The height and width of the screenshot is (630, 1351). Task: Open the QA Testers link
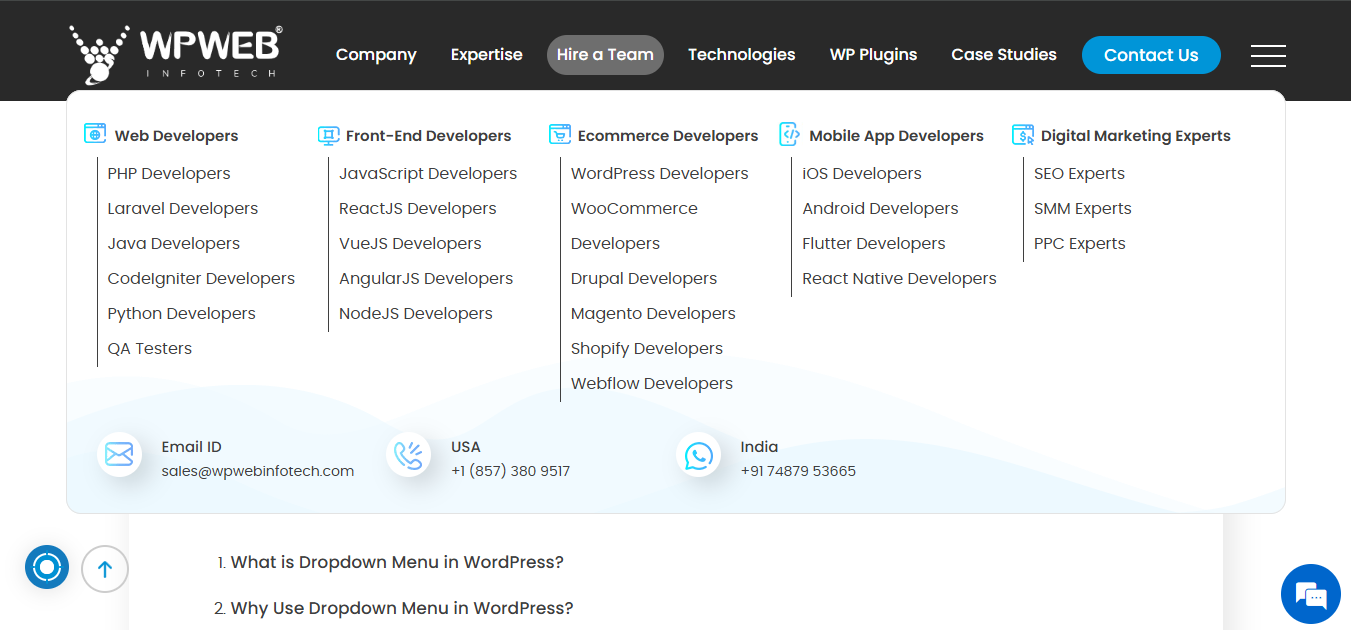150,349
